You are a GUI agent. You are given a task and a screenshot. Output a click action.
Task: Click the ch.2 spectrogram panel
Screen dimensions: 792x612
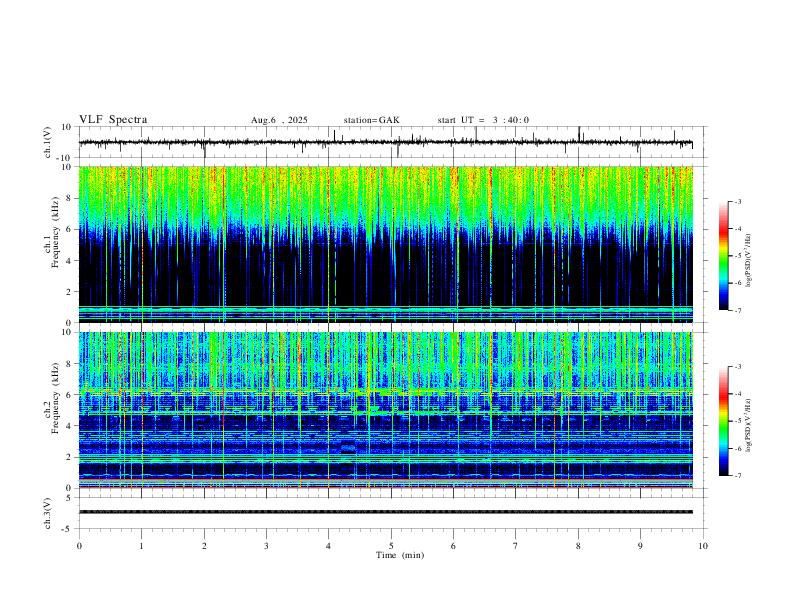click(x=386, y=410)
